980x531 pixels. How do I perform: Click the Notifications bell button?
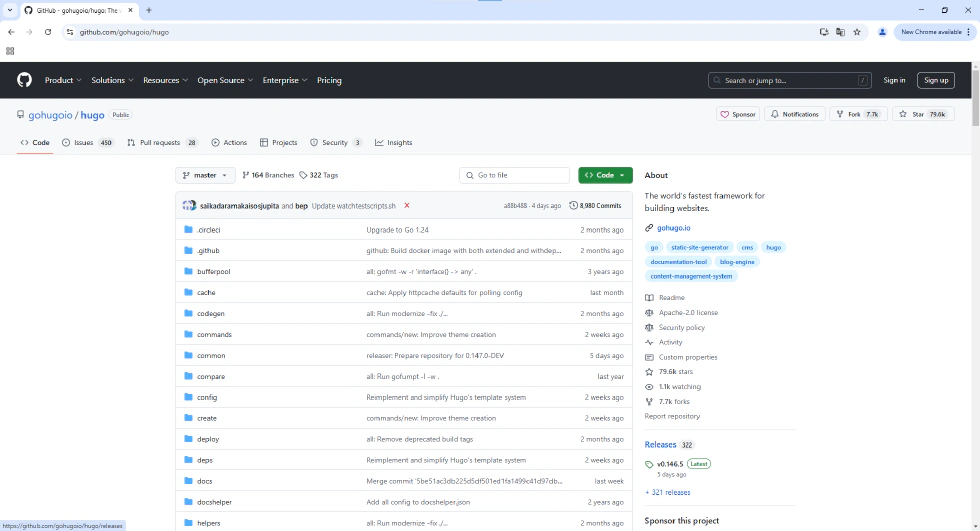point(794,114)
